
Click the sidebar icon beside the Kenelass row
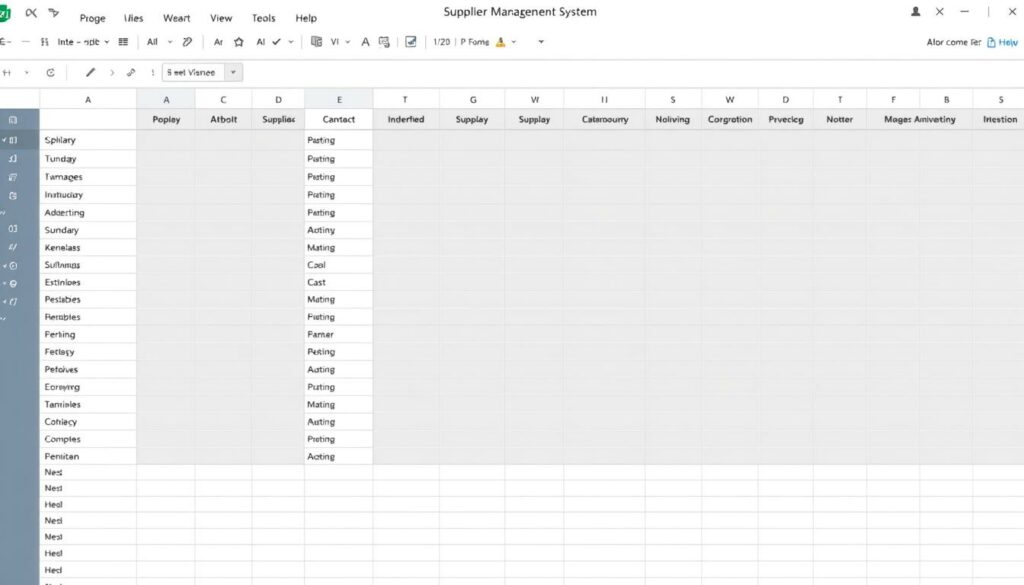coord(12,247)
